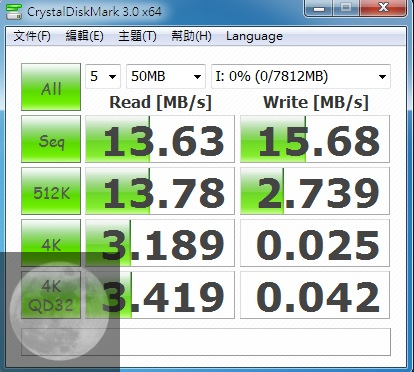Click the Read [MB/s] column header
The height and width of the screenshot is (372, 414).
160,103
